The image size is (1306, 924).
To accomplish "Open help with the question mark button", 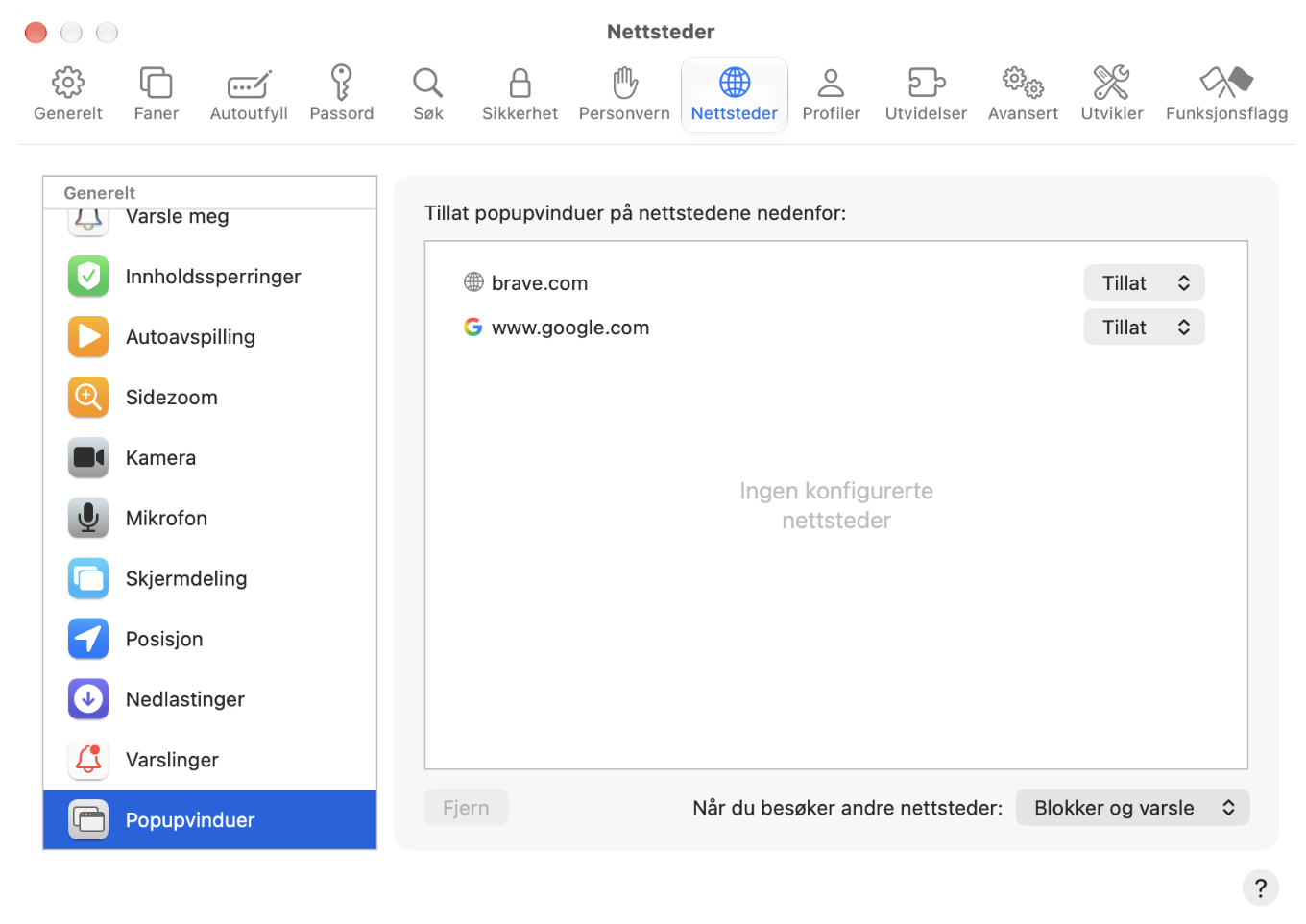I will [x=1260, y=888].
